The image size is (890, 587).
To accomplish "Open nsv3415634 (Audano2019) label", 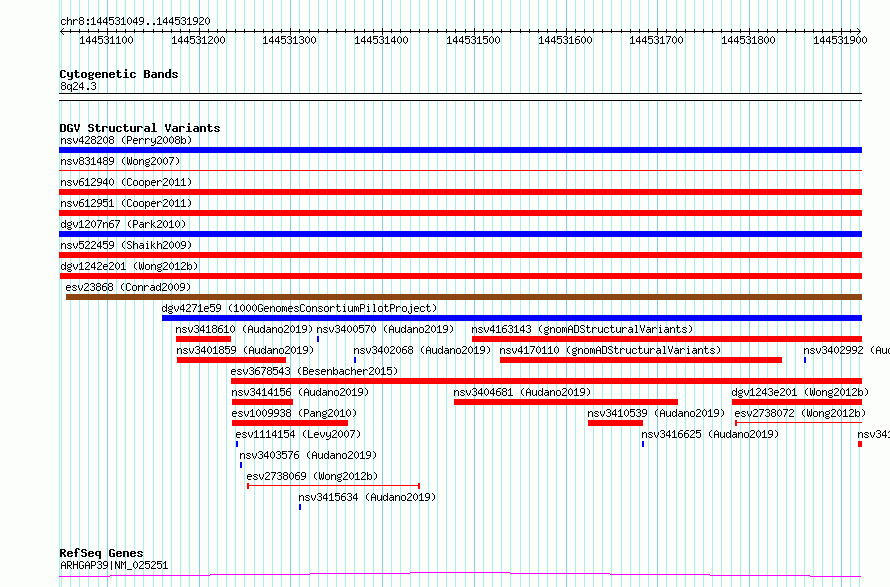I will pyautogui.click(x=367, y=497).
